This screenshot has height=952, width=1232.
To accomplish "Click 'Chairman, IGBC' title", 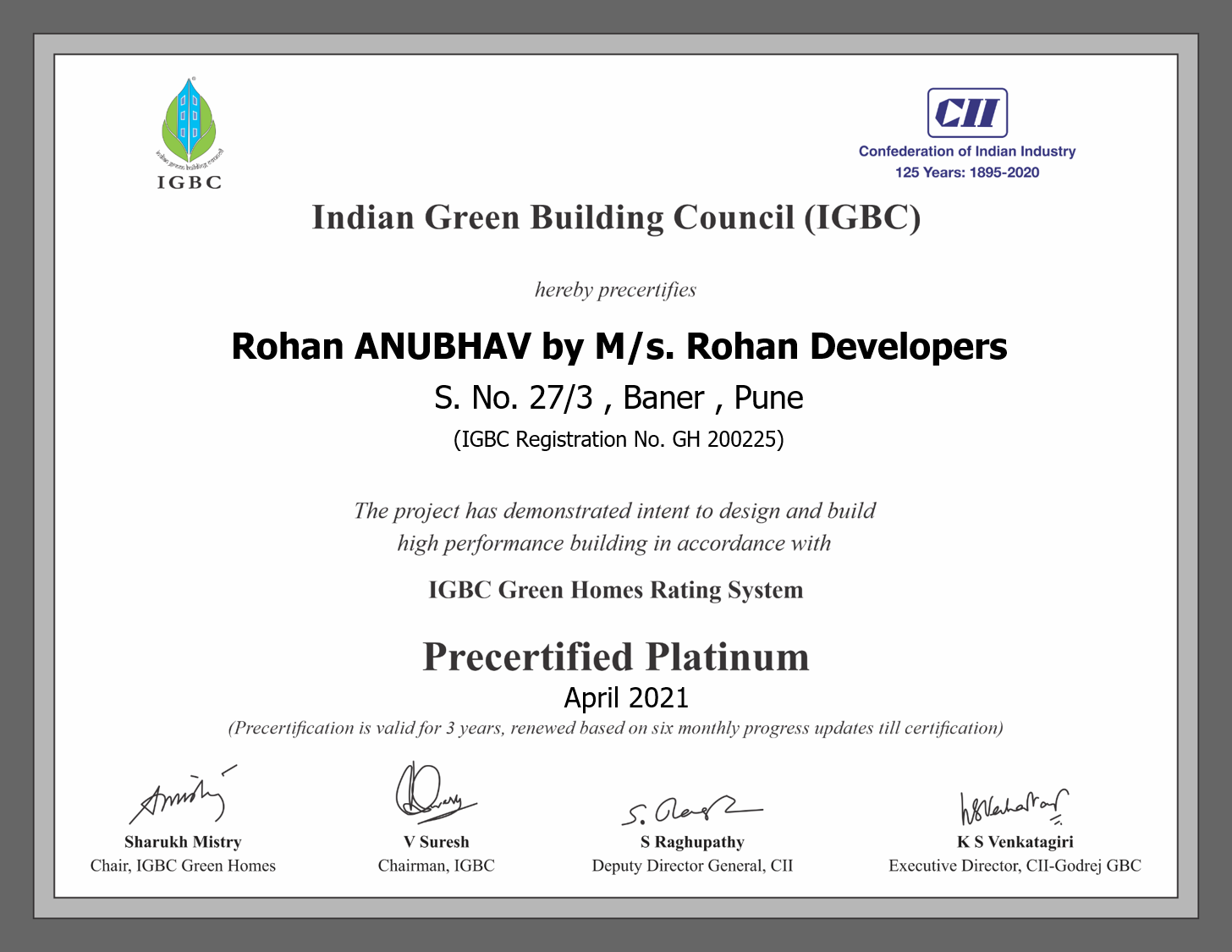I will click(436, 866).
